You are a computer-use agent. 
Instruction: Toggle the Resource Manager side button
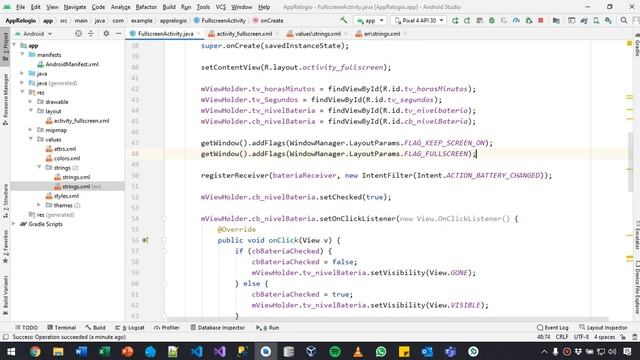(5, 99)
